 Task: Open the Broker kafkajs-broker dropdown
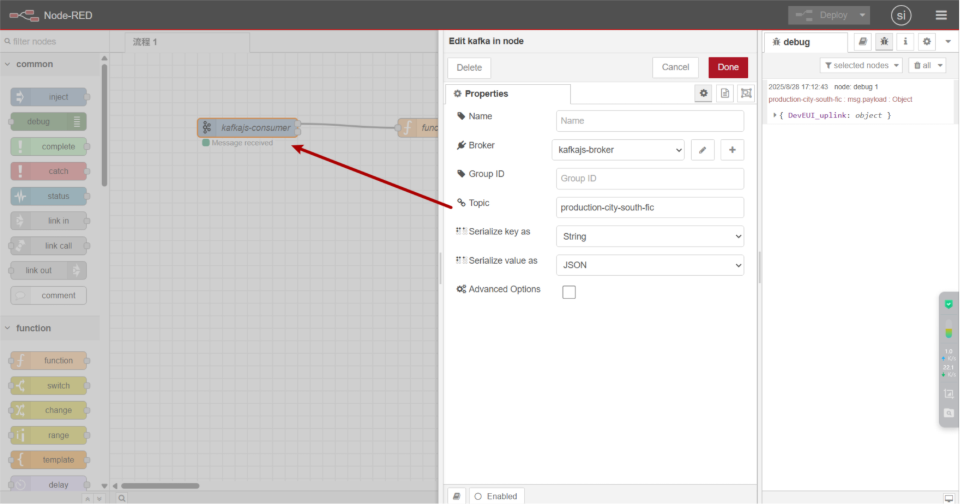coord(618,150)
